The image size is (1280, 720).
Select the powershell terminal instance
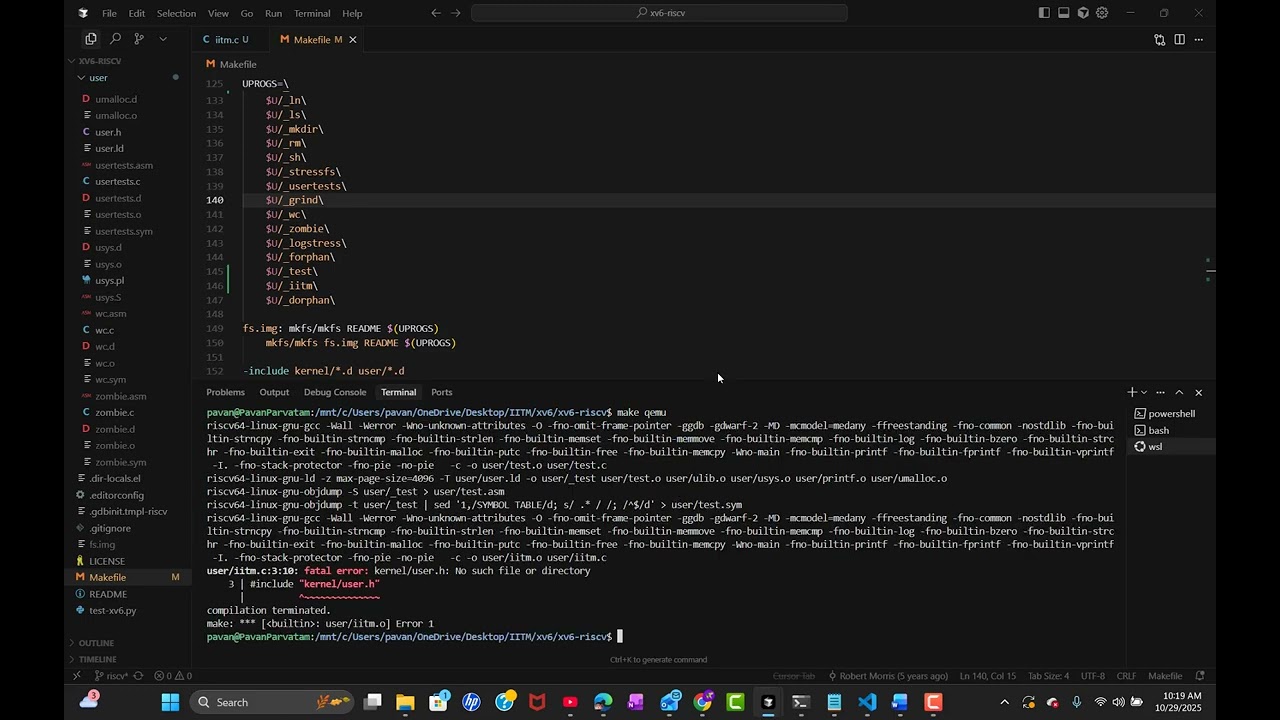[1171, 414]
